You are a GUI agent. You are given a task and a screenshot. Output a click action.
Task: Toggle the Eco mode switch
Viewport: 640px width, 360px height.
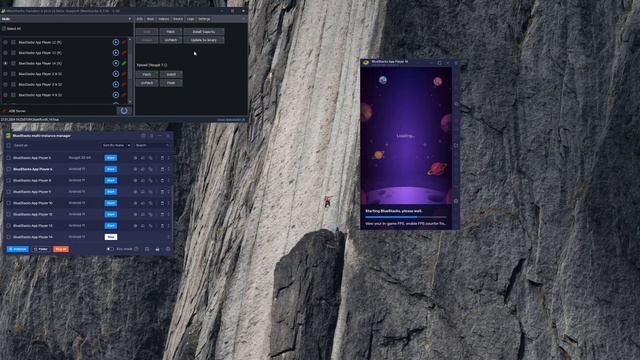tap(110, 249)
